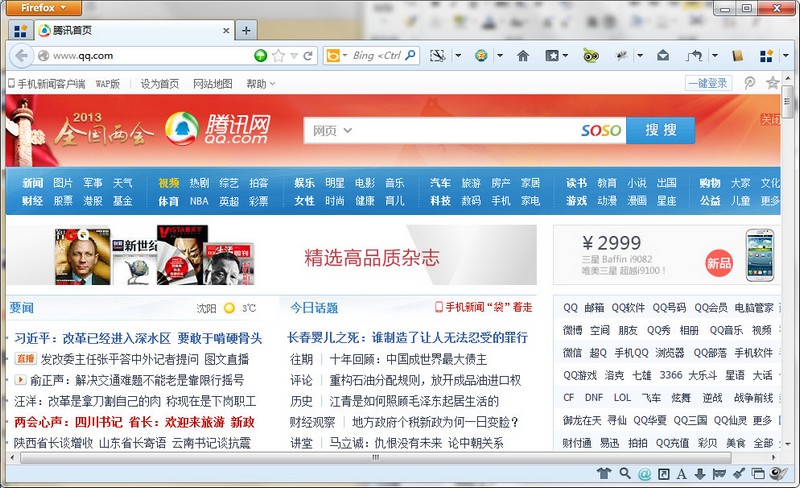Screen dimensions: 800x488
Task: Open the 设为首页 link
Action: 160,84
